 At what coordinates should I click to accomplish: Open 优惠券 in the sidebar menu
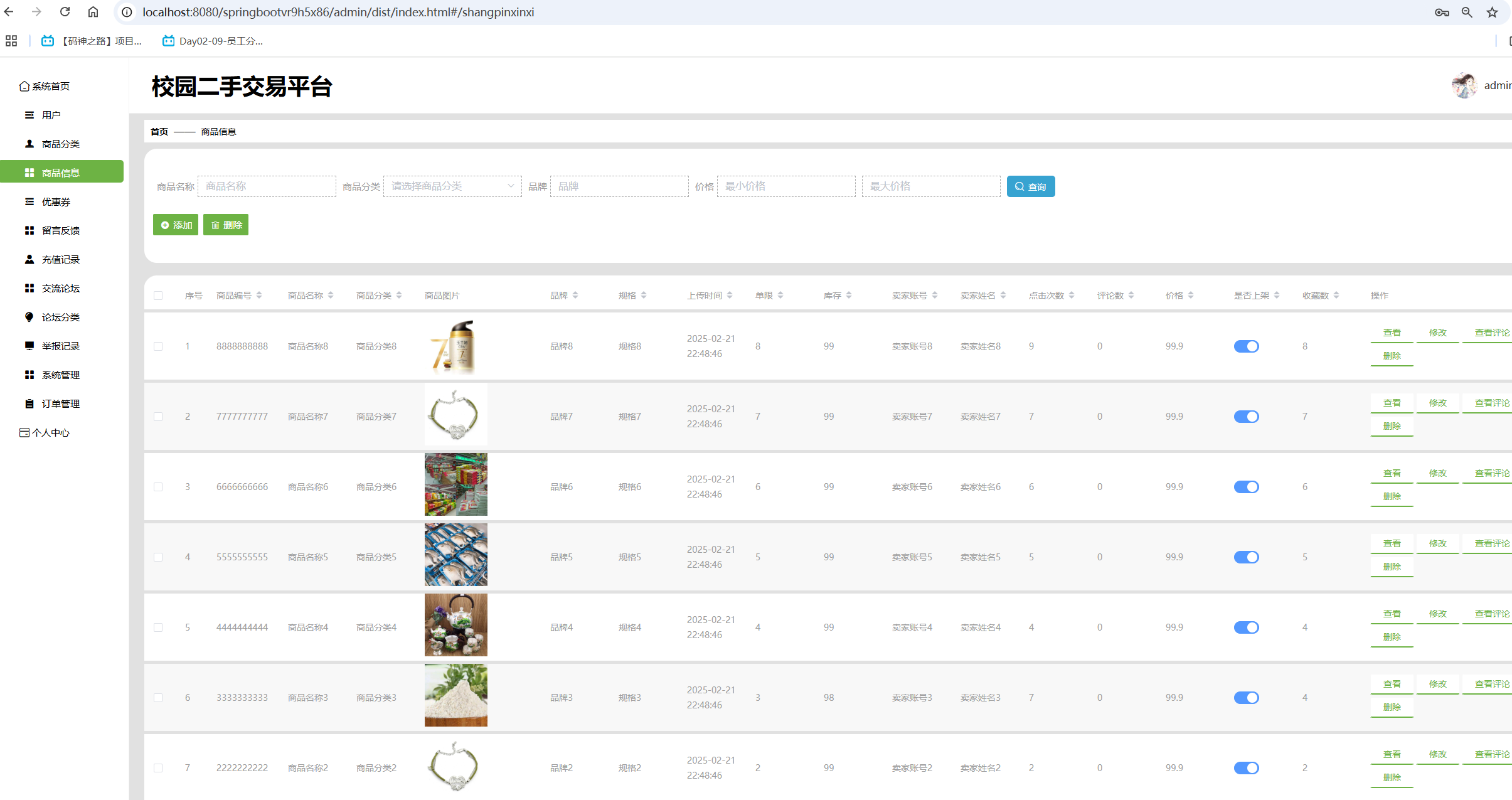pyautogui.click(x=56, y=201)
